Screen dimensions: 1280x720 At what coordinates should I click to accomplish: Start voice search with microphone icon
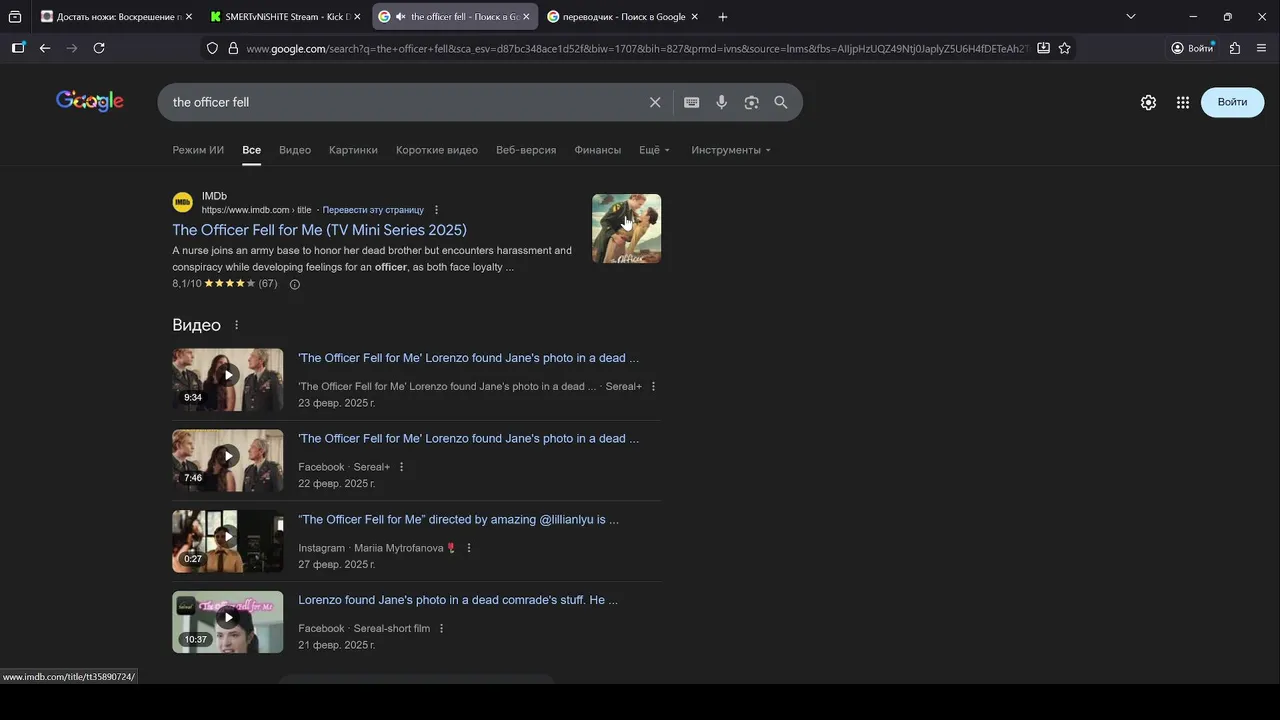pos(721,102)
